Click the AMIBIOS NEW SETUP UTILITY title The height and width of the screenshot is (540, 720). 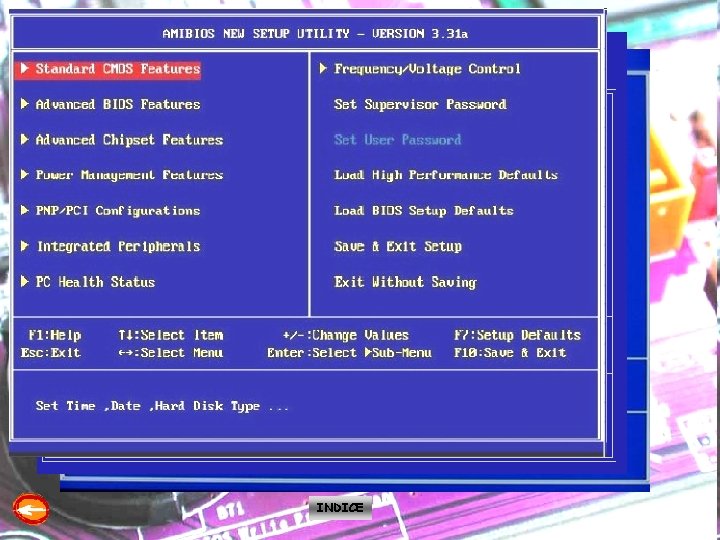tap(315, 34)
